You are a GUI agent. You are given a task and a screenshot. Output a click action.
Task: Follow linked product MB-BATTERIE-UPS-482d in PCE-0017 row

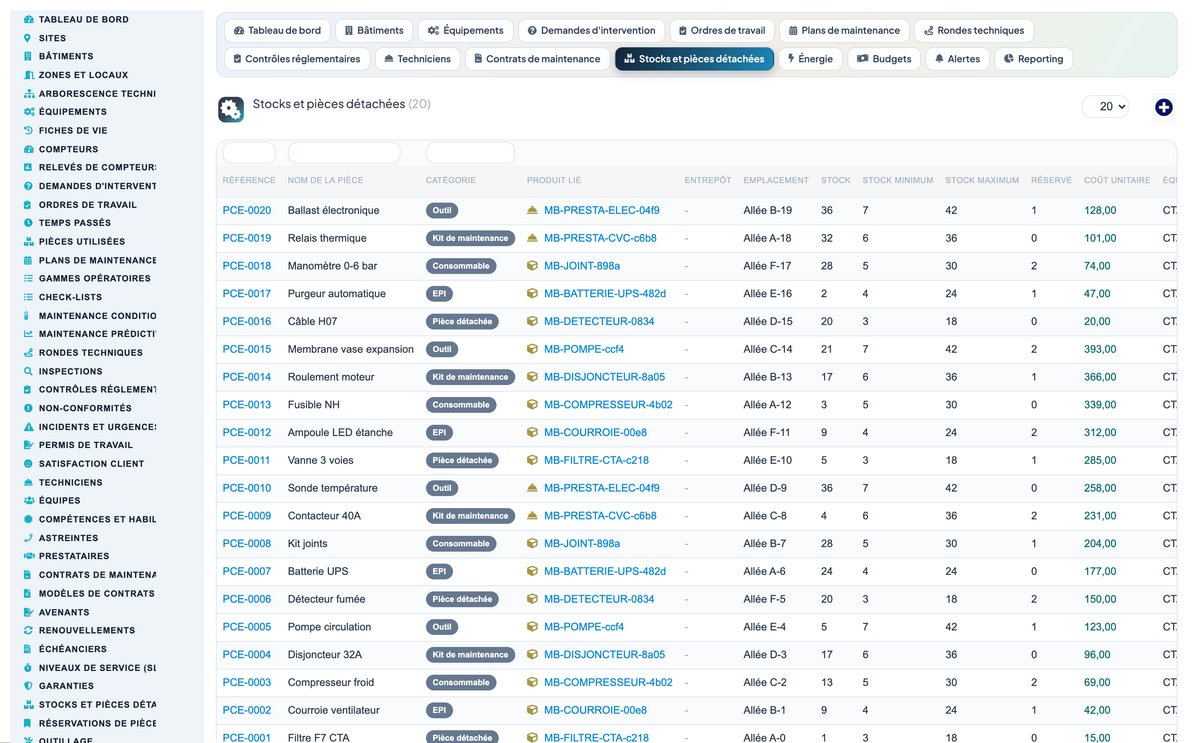(x=604, y=294)
